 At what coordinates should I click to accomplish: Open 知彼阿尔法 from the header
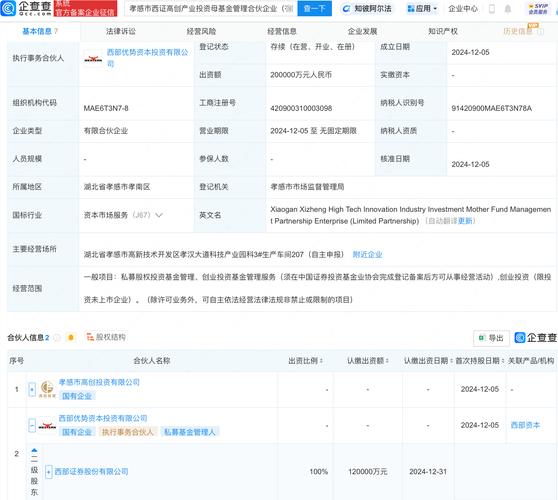click(x=367, y=9)
